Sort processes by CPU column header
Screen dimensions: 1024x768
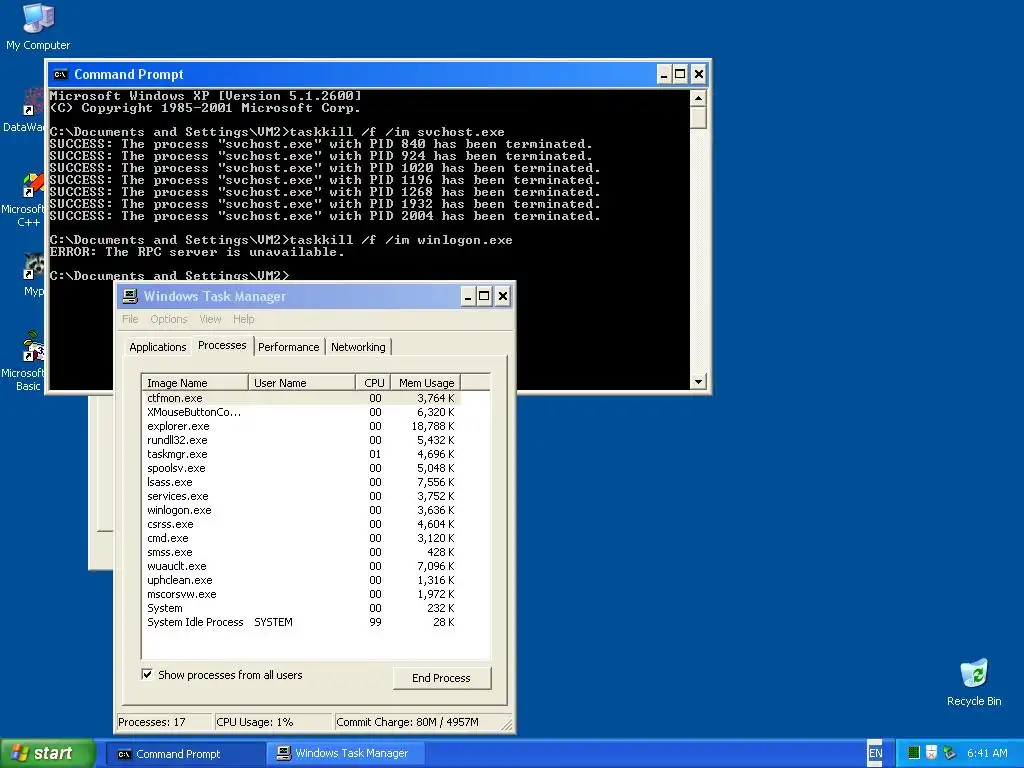click(x=374, y=383)
